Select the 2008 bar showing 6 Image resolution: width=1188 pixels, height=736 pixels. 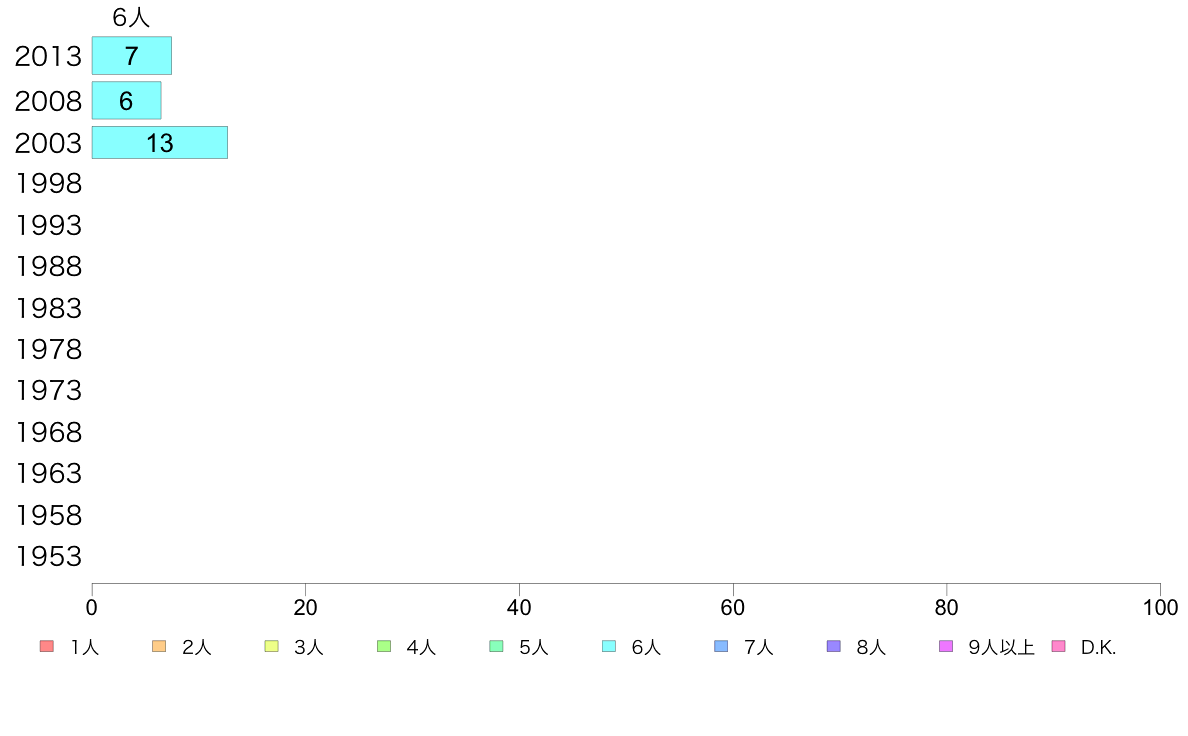[x=127, y=100]
